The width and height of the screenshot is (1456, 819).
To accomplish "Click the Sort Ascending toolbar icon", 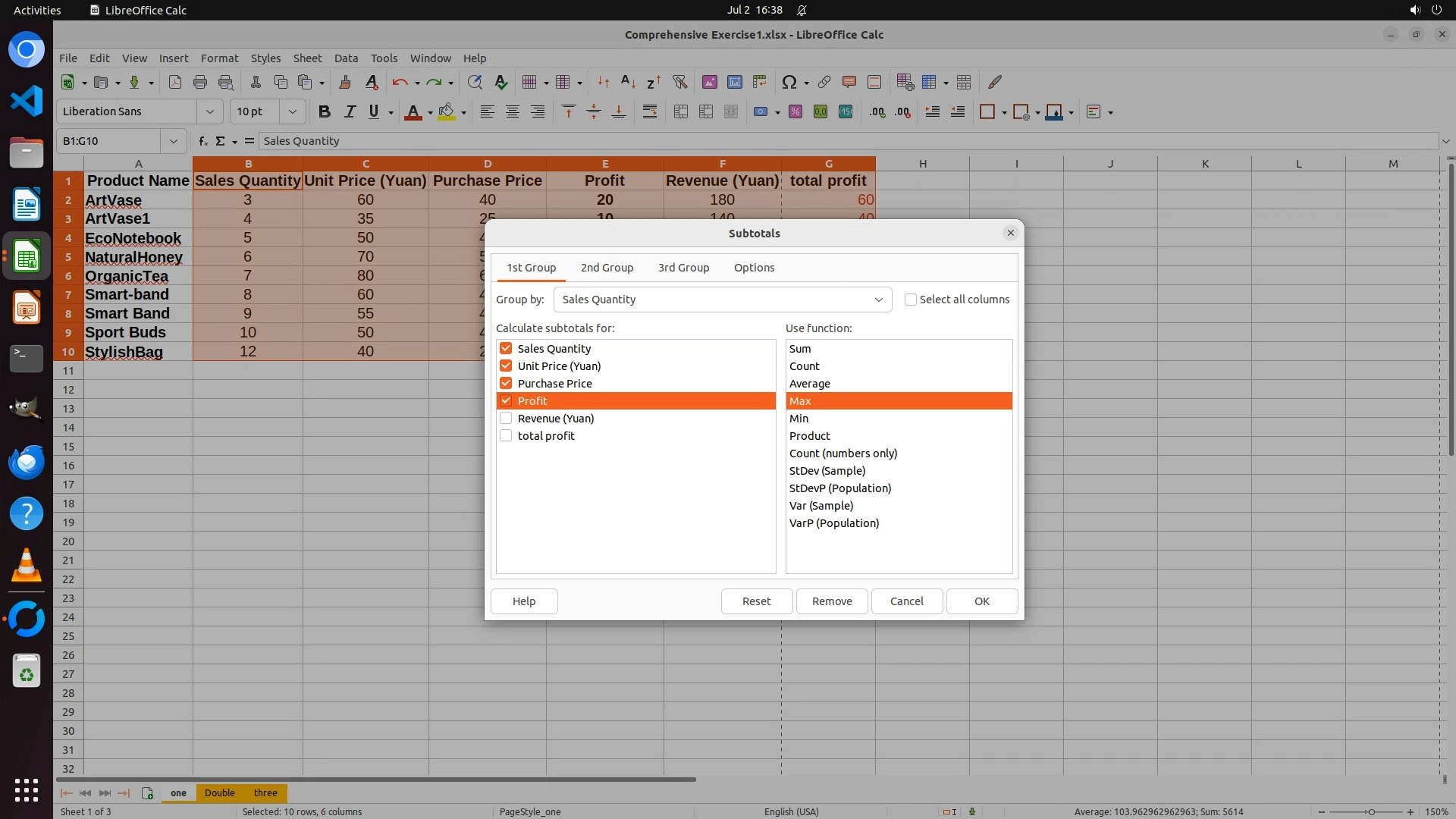I will click(628, 82).
